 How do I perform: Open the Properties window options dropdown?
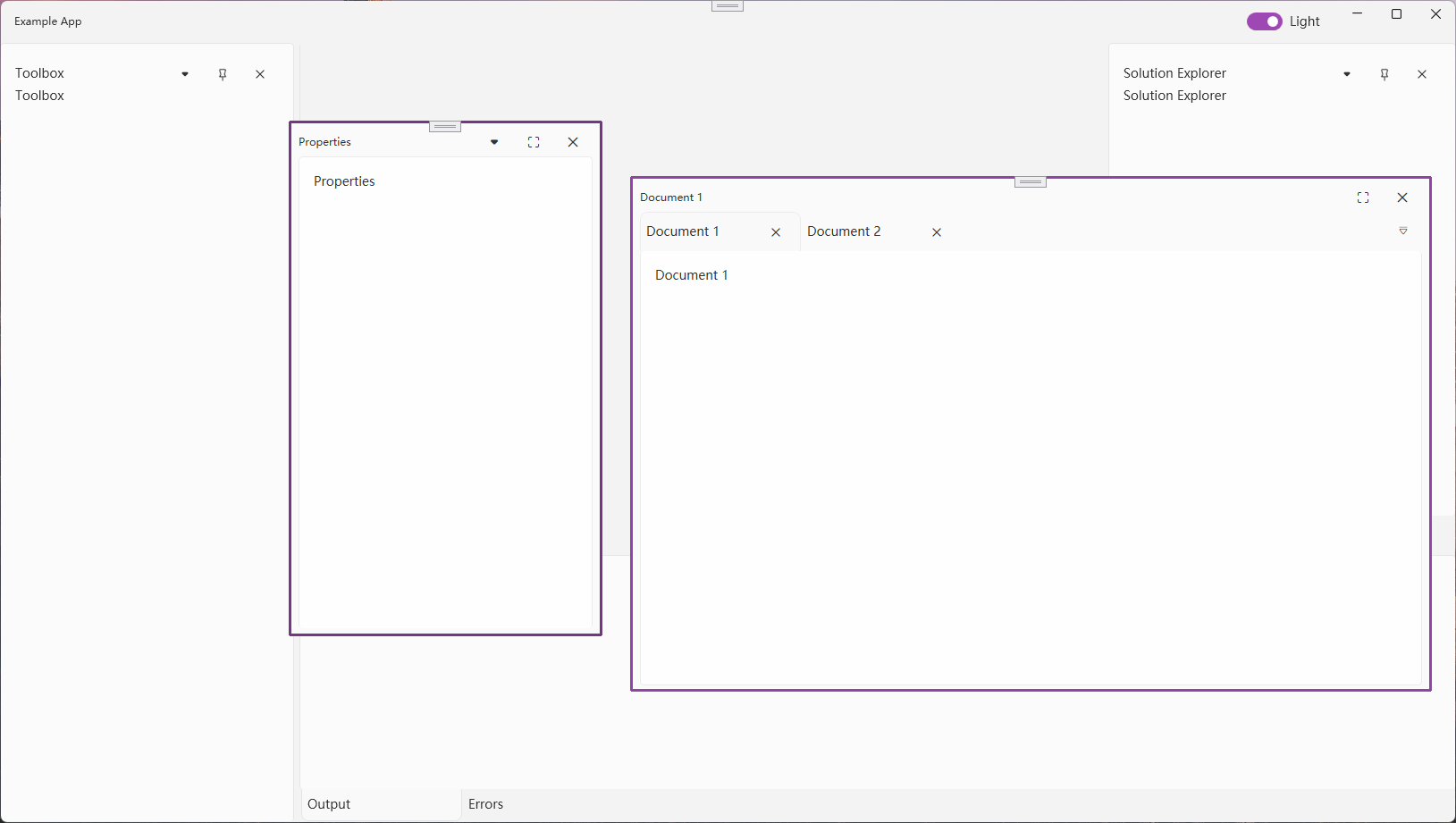click(x=493, y=141)
